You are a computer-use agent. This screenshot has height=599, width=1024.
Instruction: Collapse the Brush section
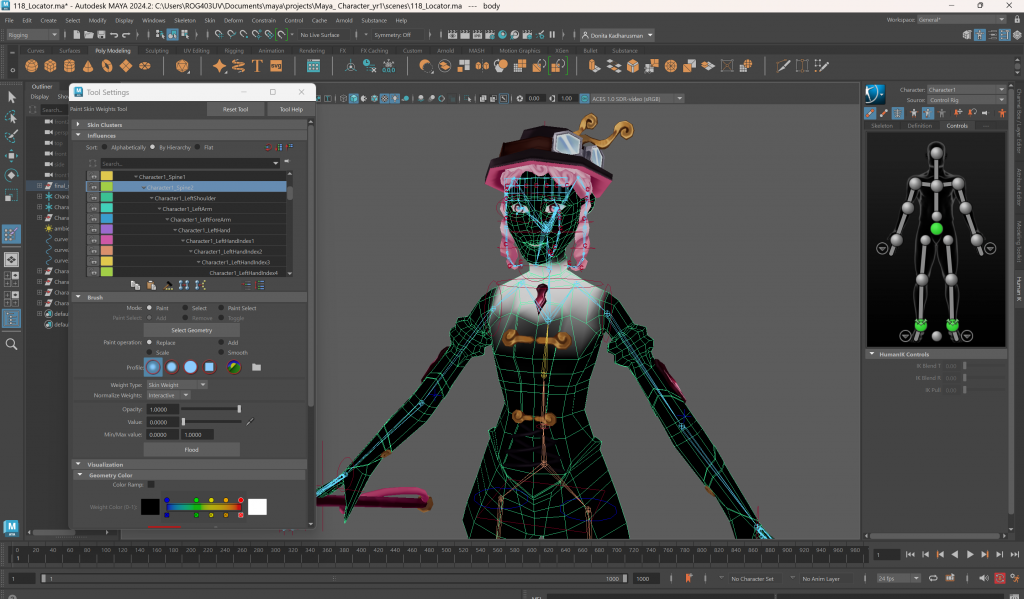(x=78, y=297)
